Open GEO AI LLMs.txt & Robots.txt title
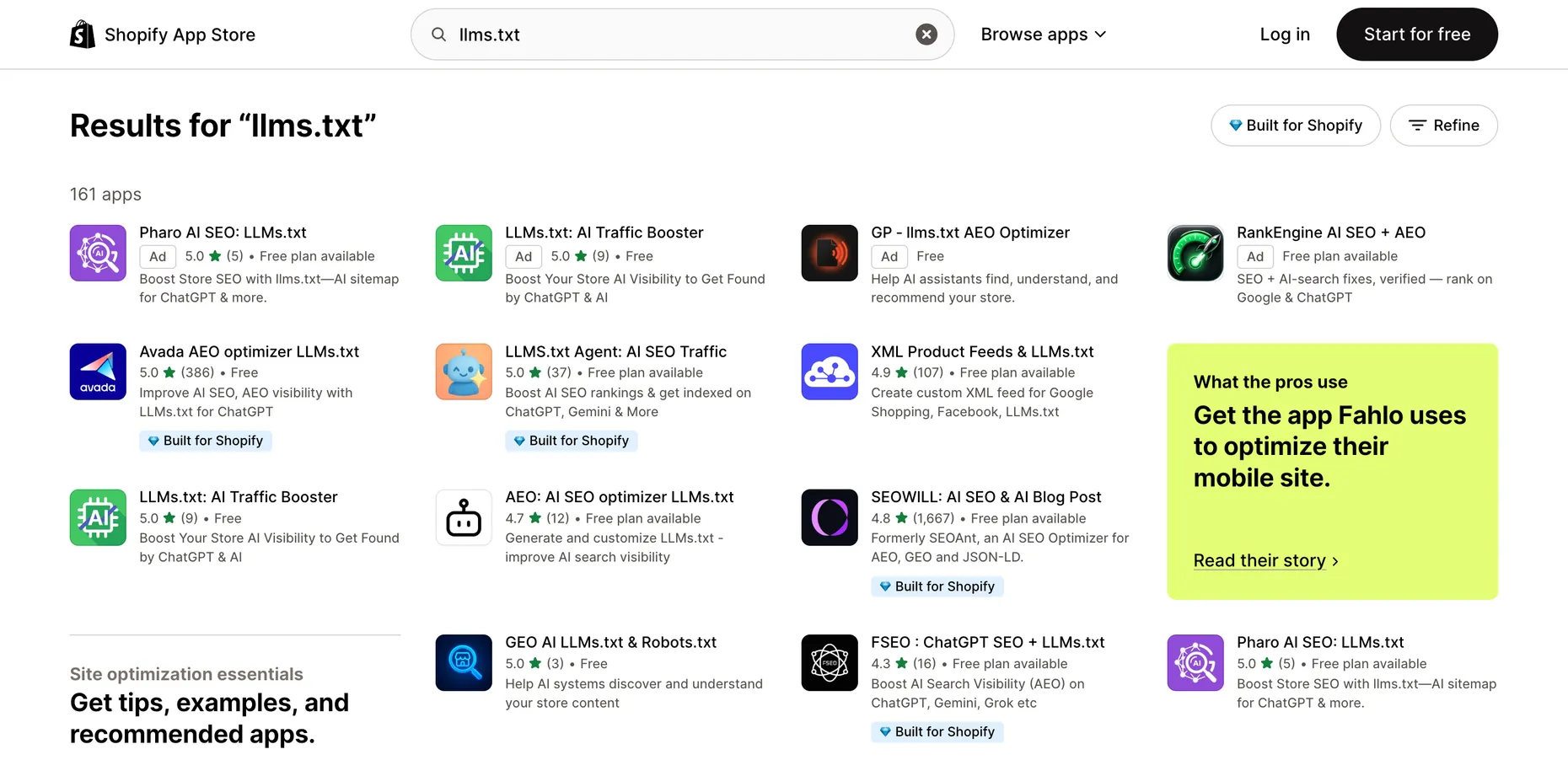Screen dimensions: 1568x776 610,642
